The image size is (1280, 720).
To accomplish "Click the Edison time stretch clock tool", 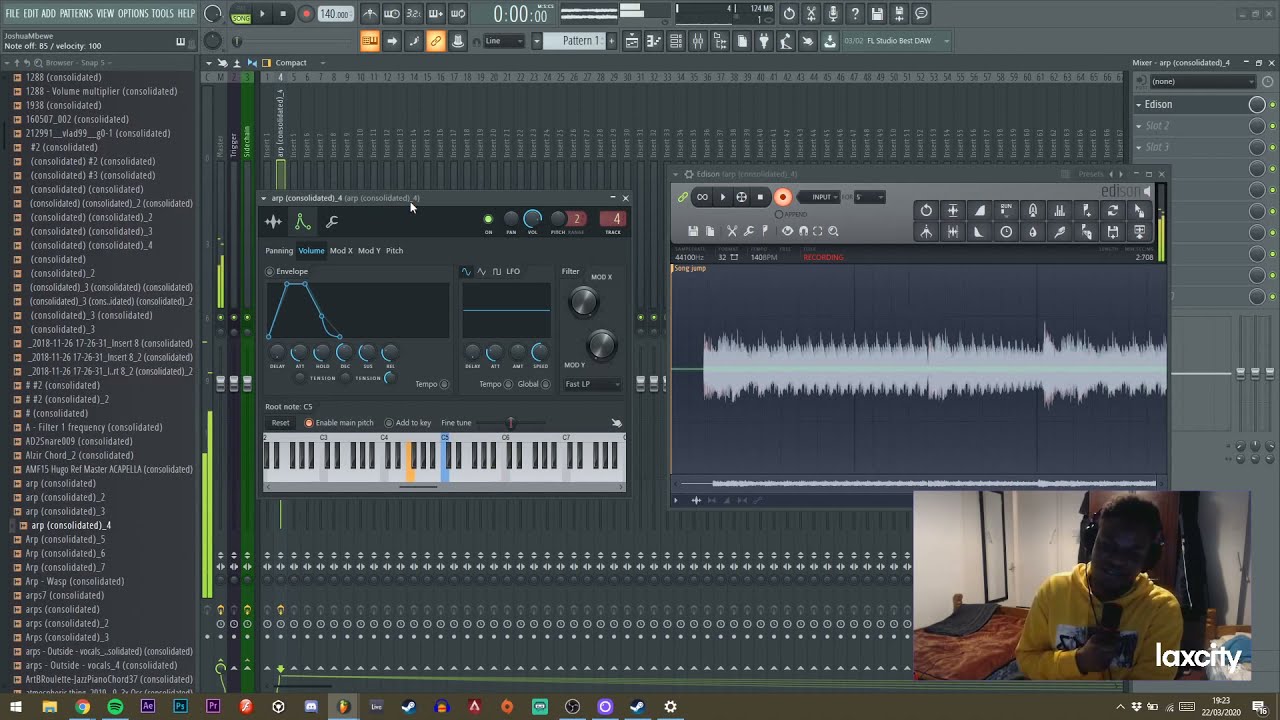I will [x=1006, y=232].
